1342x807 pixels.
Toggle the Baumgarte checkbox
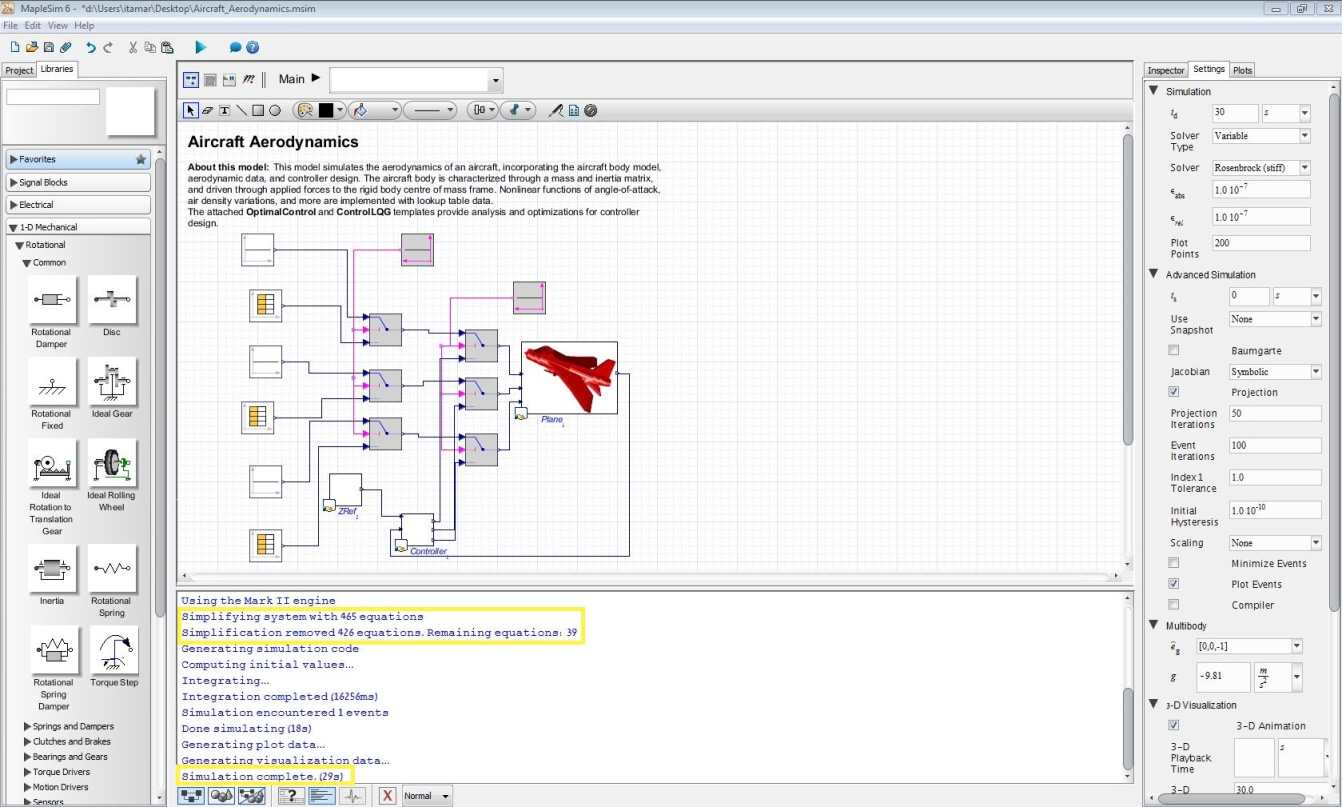click(1173, 350)
